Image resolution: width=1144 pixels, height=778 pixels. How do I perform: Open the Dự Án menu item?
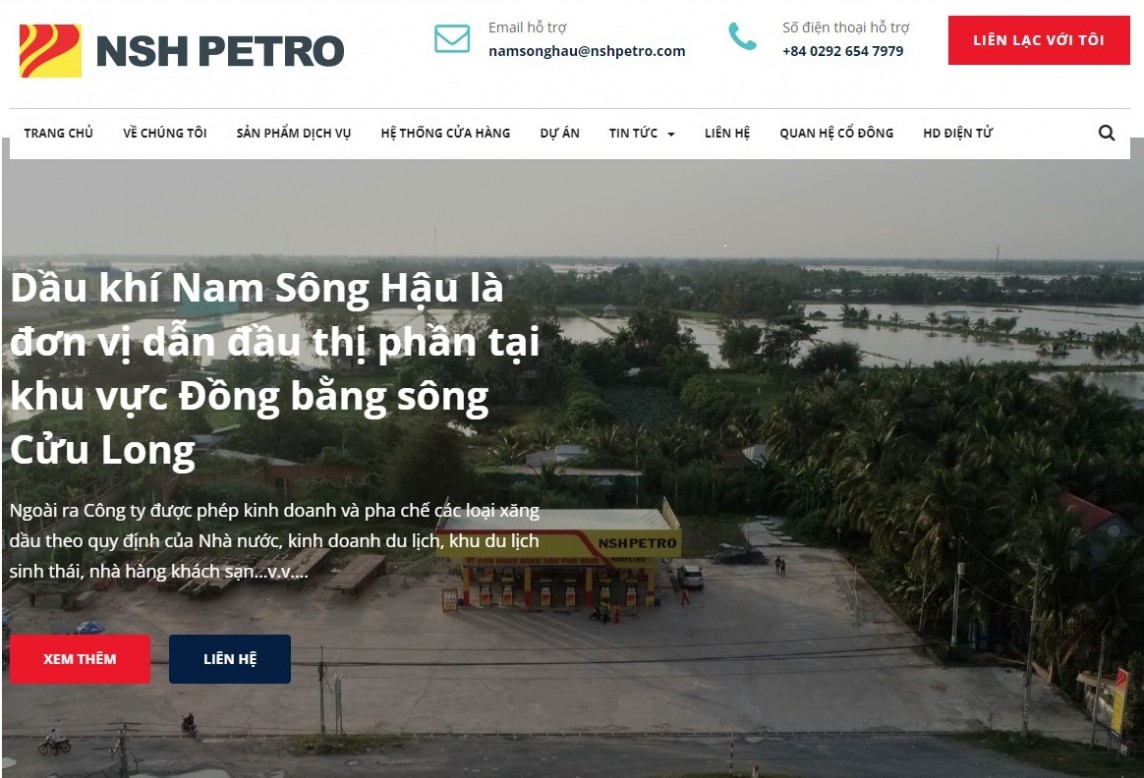[560, 133]
